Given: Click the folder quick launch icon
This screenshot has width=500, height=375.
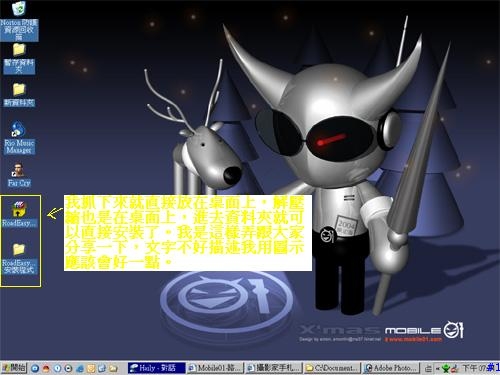Looking at the screenshot, I should 113,368.
